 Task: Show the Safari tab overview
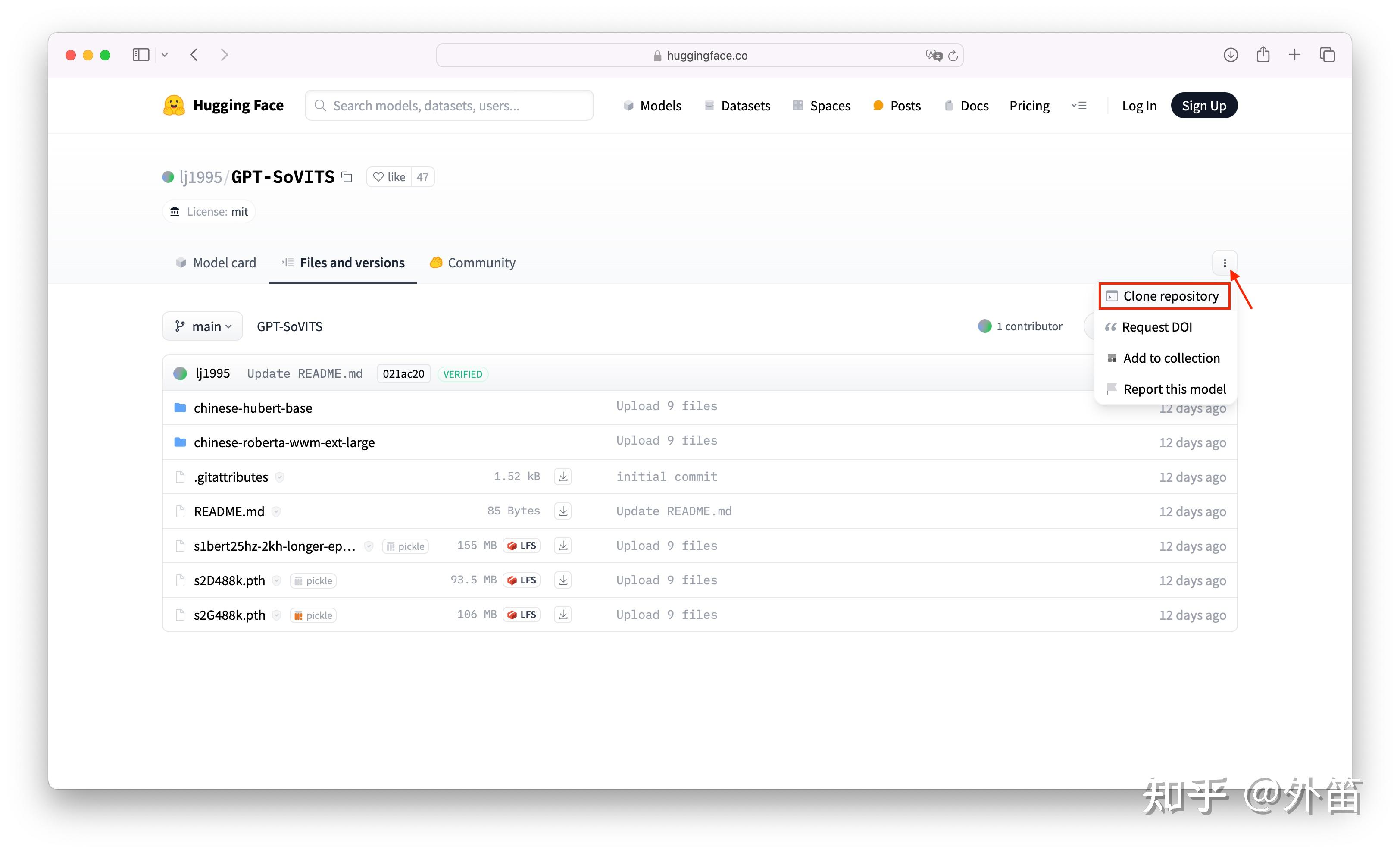pos(1327,55)
